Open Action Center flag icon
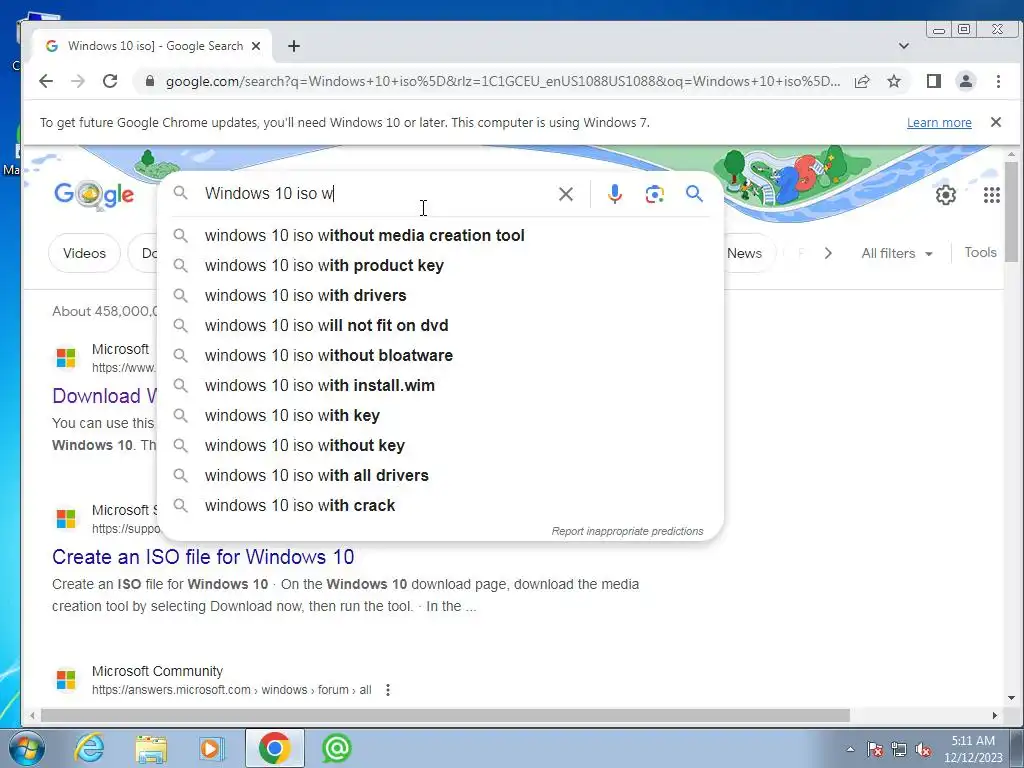Image resolution: width=1024 pixels, height=768 pixels. pos(875,750)
